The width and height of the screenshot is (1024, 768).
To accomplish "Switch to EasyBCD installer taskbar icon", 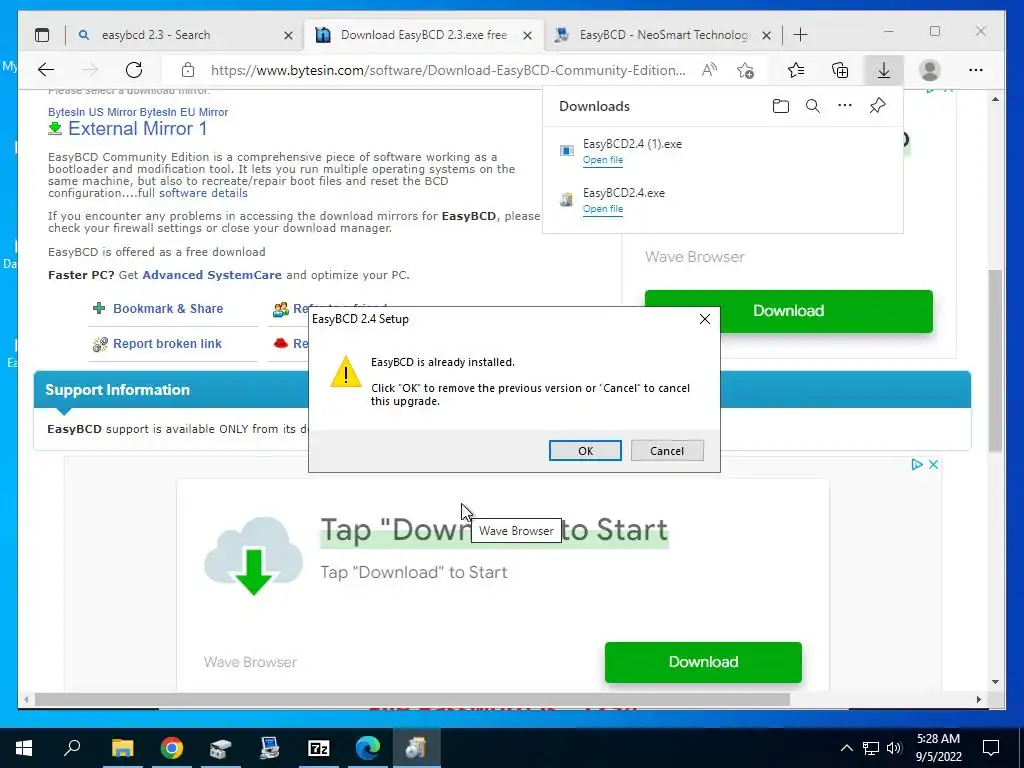I will (x=417, y=748).
